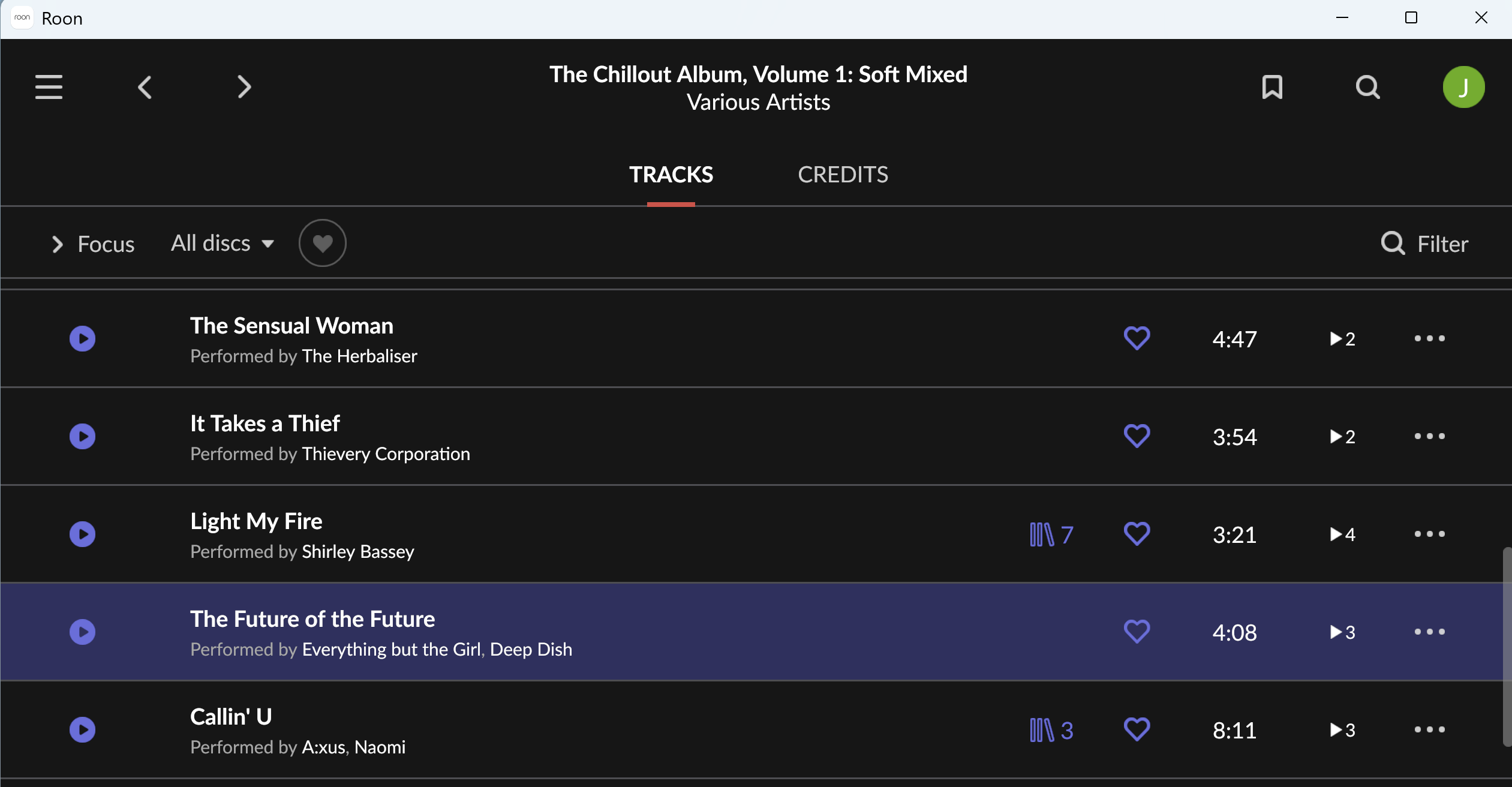Favorite It Takes a Thief
This screenshot has width=1512, height=787.
pyautogui.click(x=1137, y=436)
